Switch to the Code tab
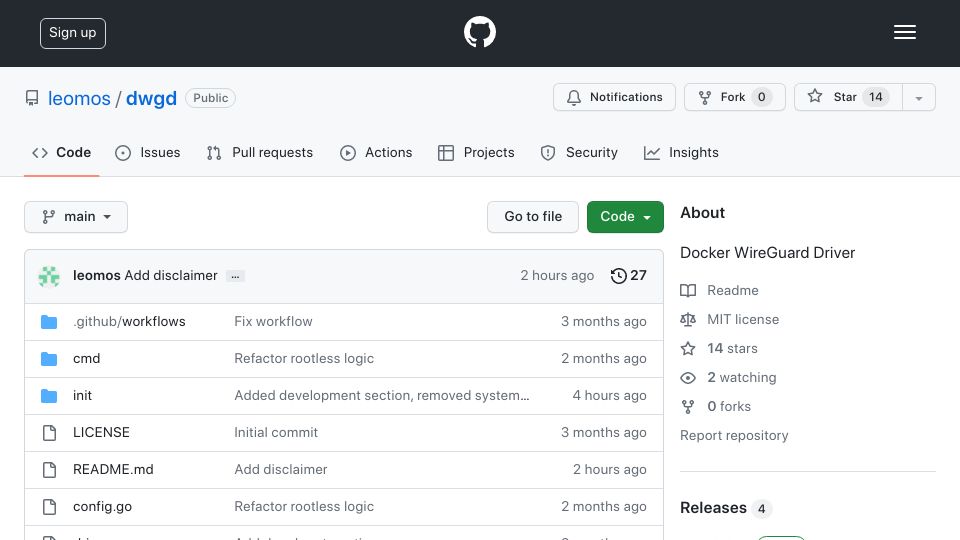The width and height of the screenshot is (960, 540). point(61,152)
